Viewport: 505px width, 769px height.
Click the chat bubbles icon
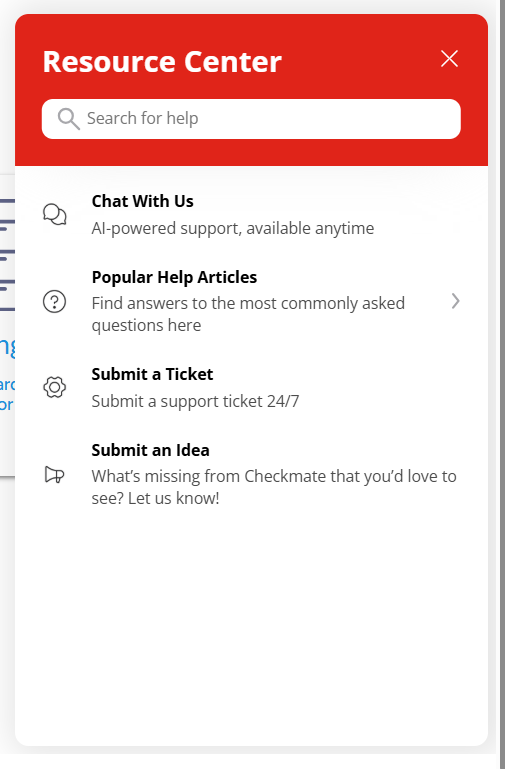[54, 214]
